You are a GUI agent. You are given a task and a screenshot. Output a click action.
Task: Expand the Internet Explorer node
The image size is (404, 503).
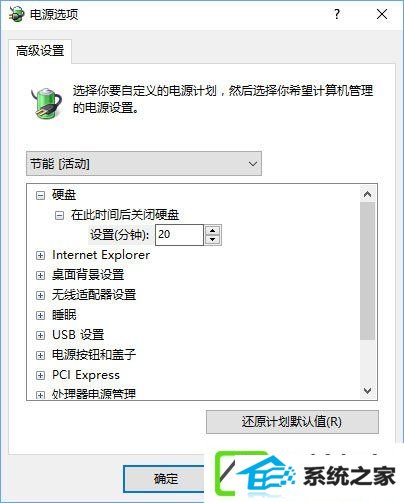40,256
